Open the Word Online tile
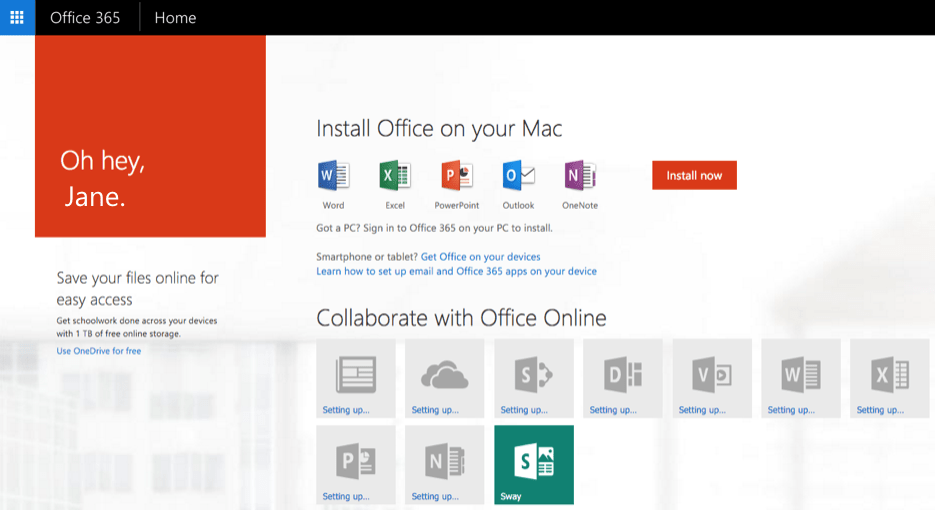935x510 pixels. click(x=801, y=378)
